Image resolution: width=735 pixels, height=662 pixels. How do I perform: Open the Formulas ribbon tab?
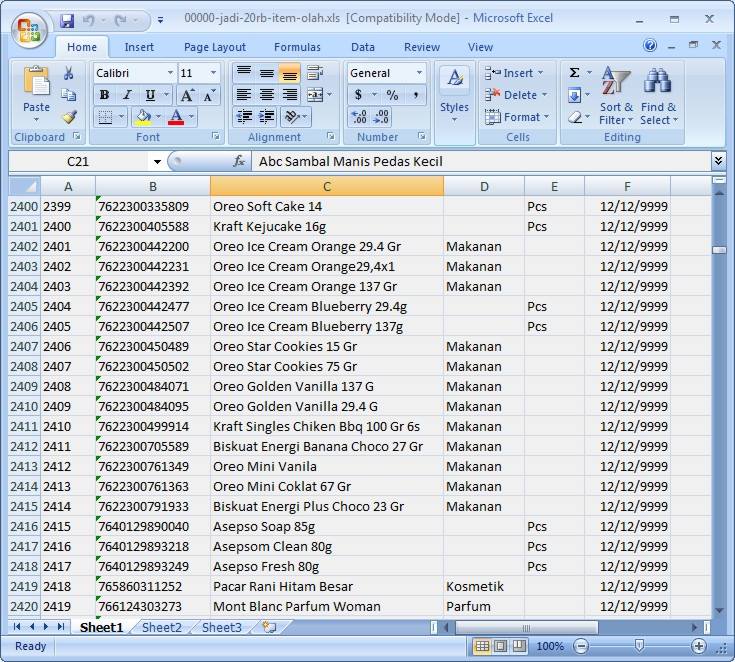pyautogui.click(x=297, y=47)
